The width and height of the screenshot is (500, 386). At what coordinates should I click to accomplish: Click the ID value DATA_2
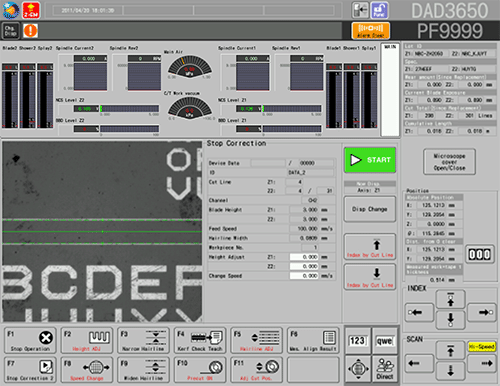(310, 172)
